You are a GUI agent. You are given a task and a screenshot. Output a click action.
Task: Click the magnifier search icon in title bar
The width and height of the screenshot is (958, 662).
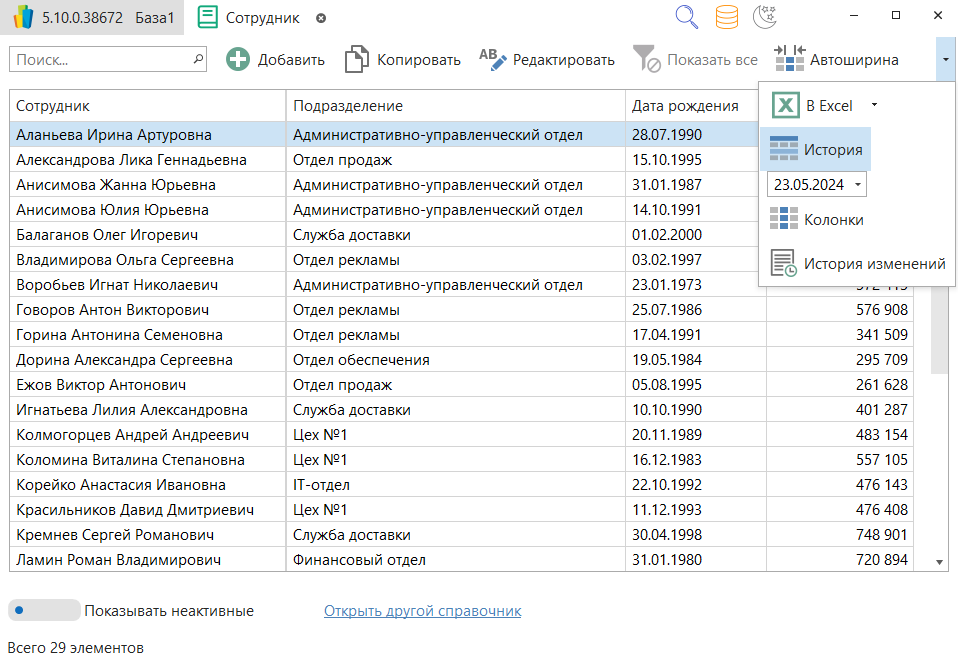[x=687, y=17]
